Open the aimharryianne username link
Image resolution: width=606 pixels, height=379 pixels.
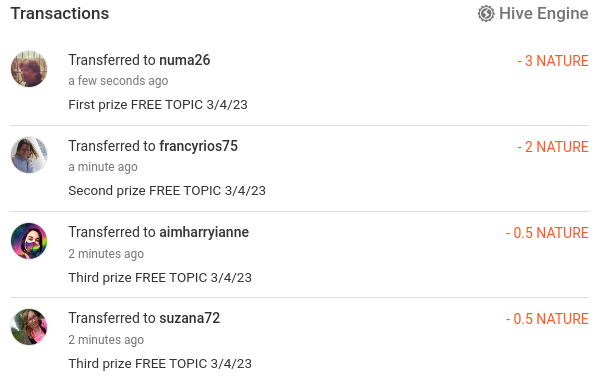204,232
